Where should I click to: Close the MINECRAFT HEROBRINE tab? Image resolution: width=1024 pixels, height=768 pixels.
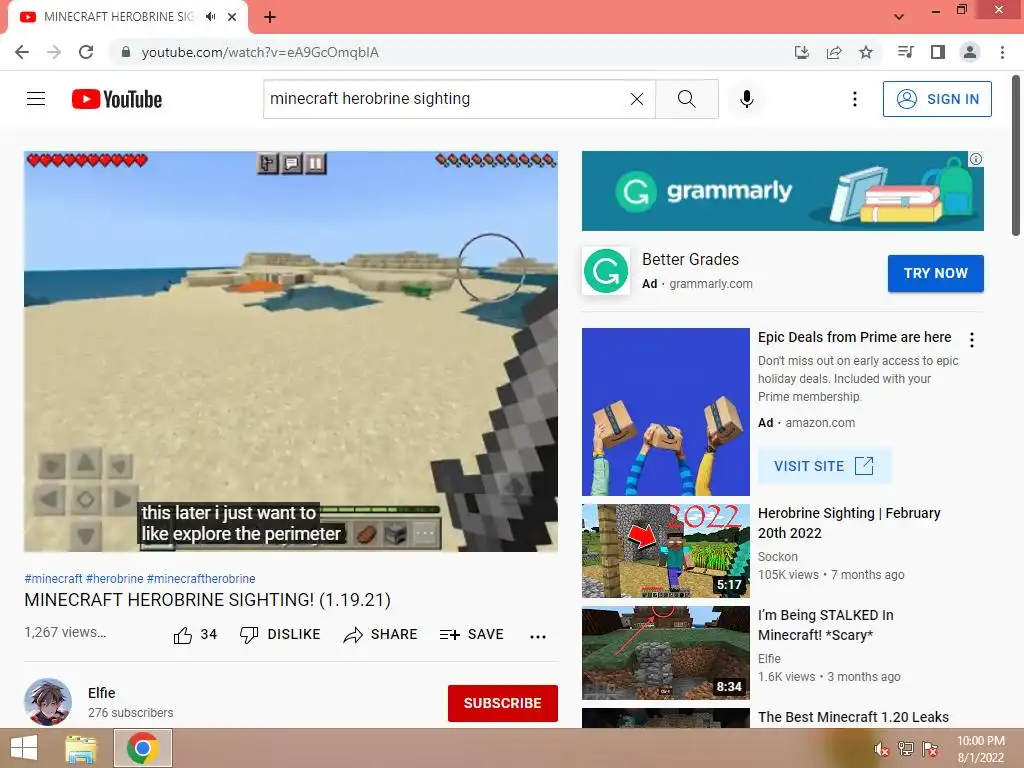[232, 17]
